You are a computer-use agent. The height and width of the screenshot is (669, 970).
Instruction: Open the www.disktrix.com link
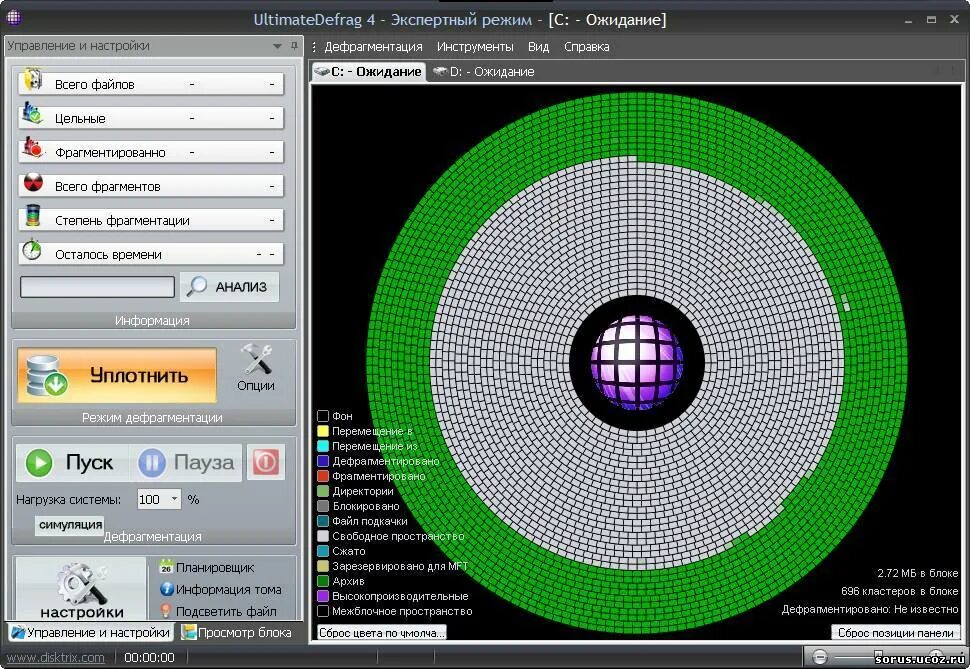tap(56, 657)
